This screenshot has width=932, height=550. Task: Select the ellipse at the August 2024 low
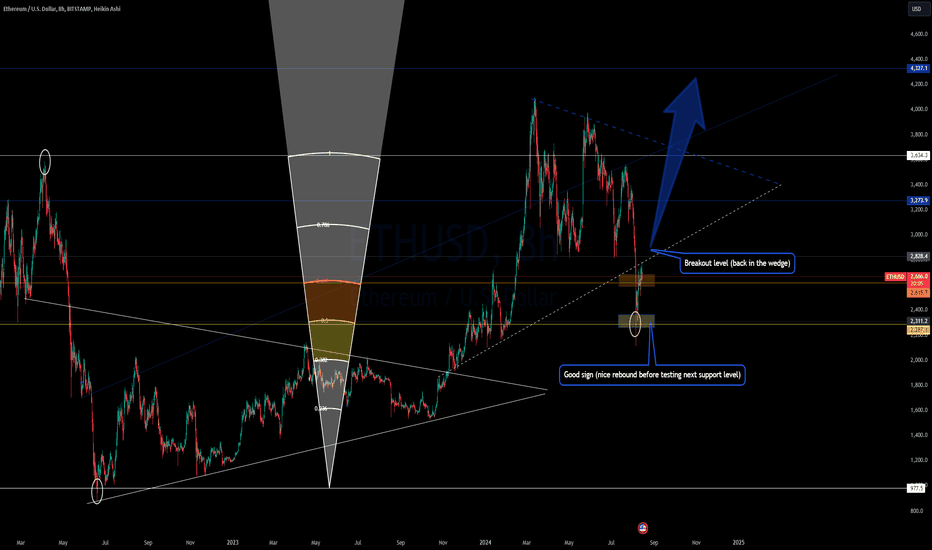tap(635, 323)
